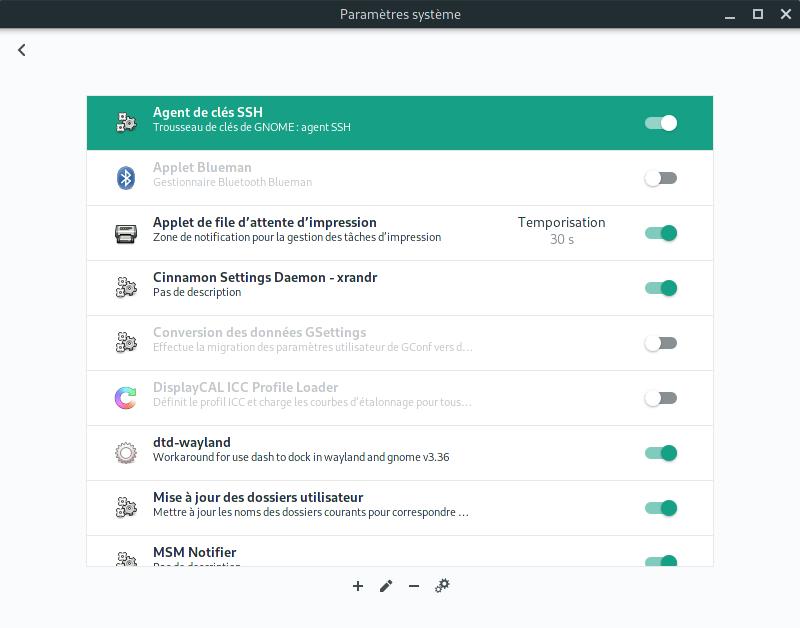
Task: Click 'Pas de description' under Cinnamon Settings Daemon
Action: (x=197, y=292)
